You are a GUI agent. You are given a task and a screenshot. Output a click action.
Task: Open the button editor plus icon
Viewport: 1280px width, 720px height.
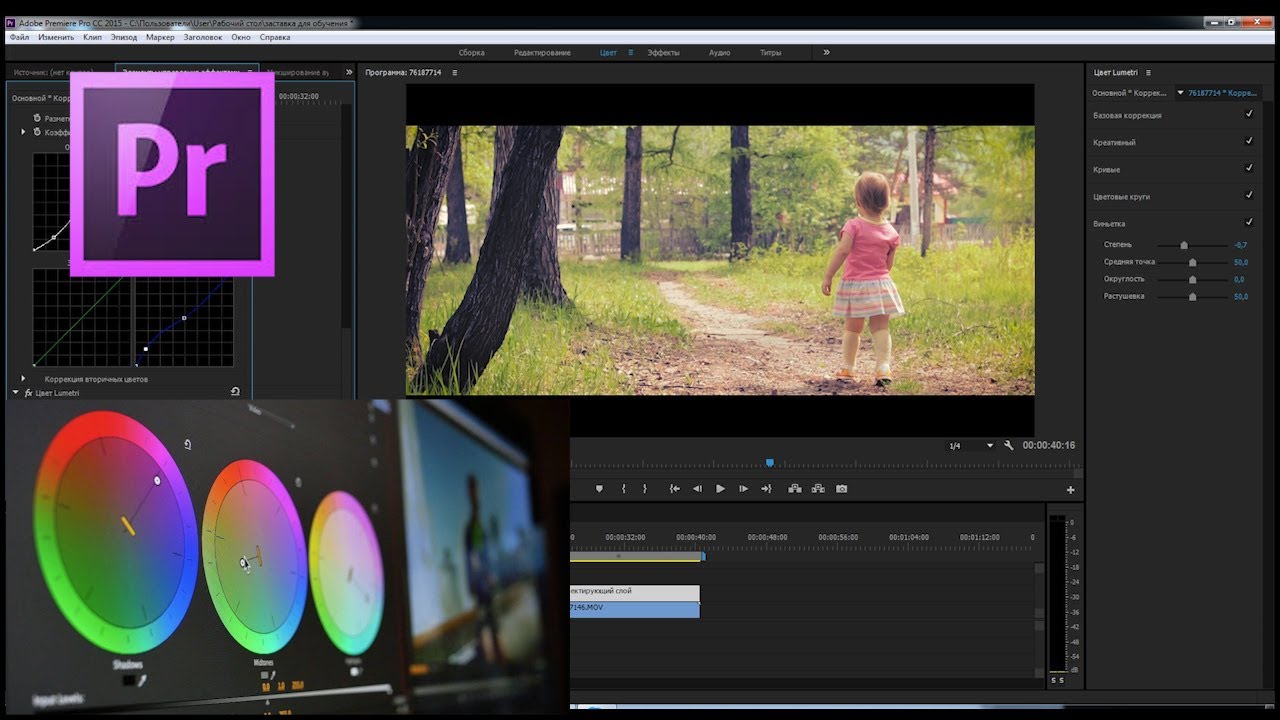pos(1070,490)
